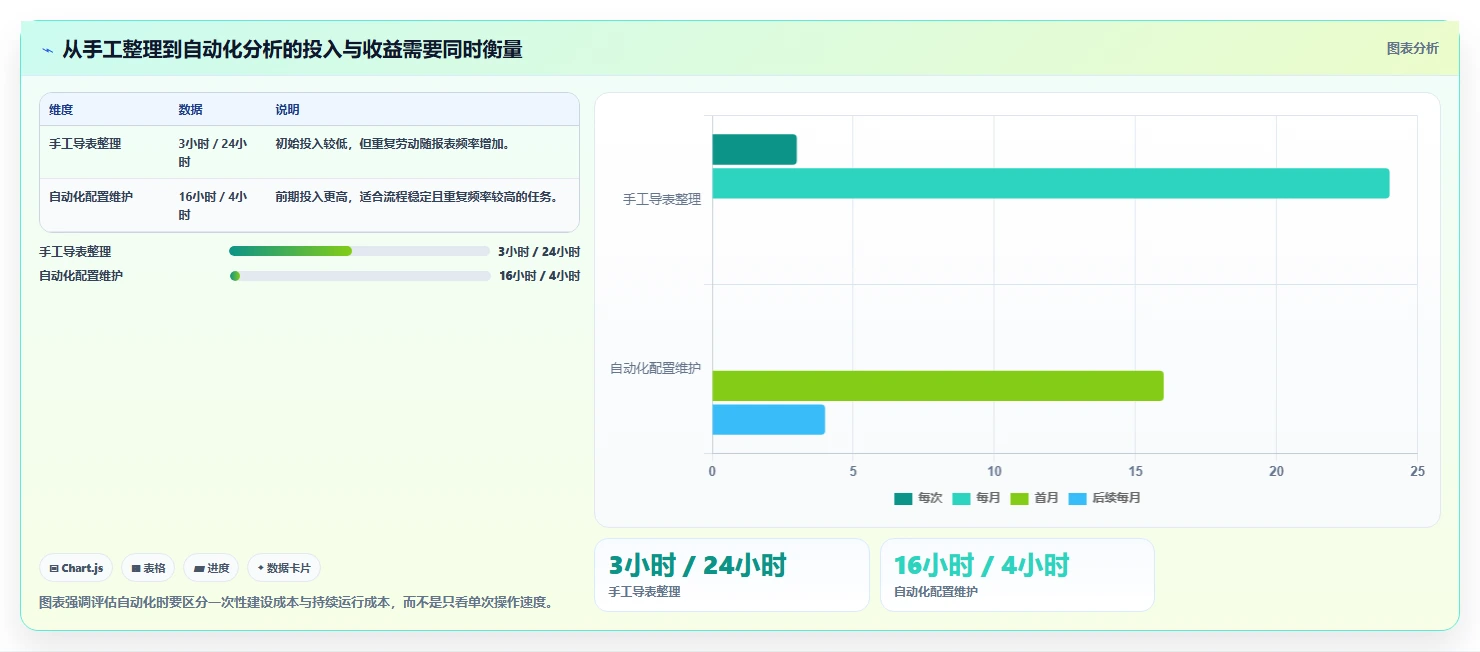
Task: Click the blue 4-hour bar
Action: pos(768,420)
